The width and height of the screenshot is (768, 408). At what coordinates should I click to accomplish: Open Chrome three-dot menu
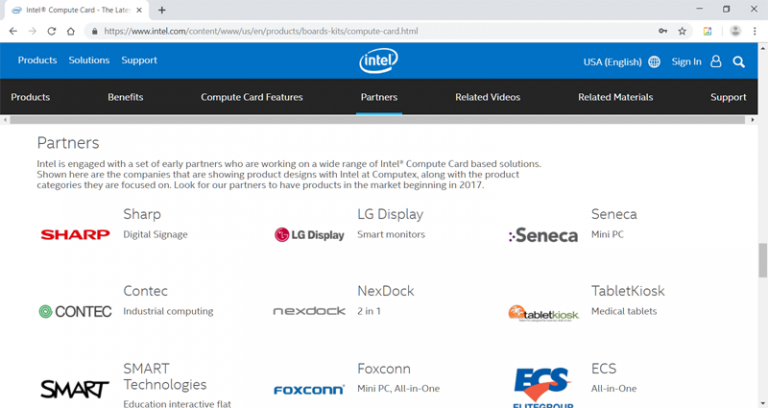756,31
